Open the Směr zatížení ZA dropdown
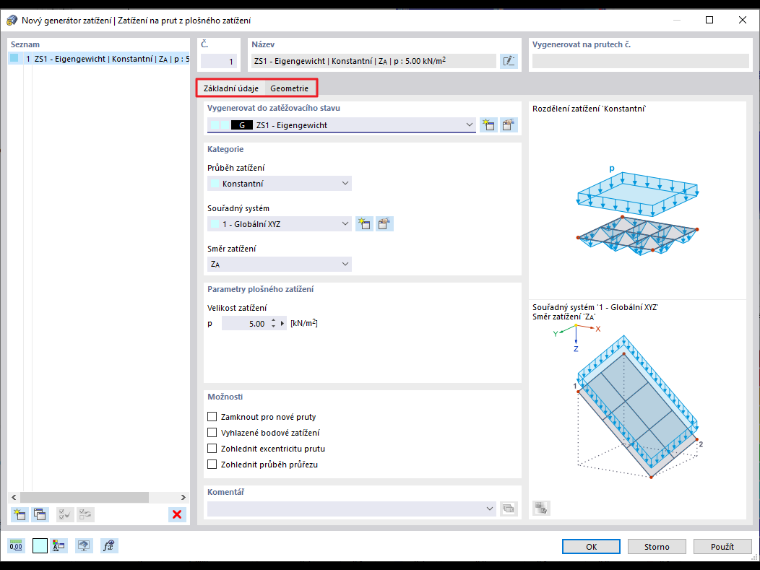Screen dimensions: 760x570 coord(279,264)
